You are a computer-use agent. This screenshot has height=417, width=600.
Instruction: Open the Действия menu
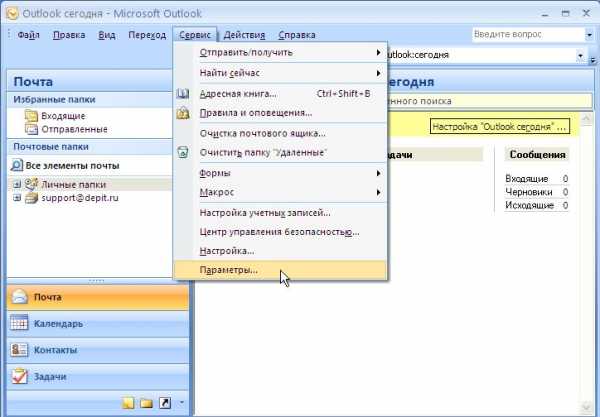point(244,35)
